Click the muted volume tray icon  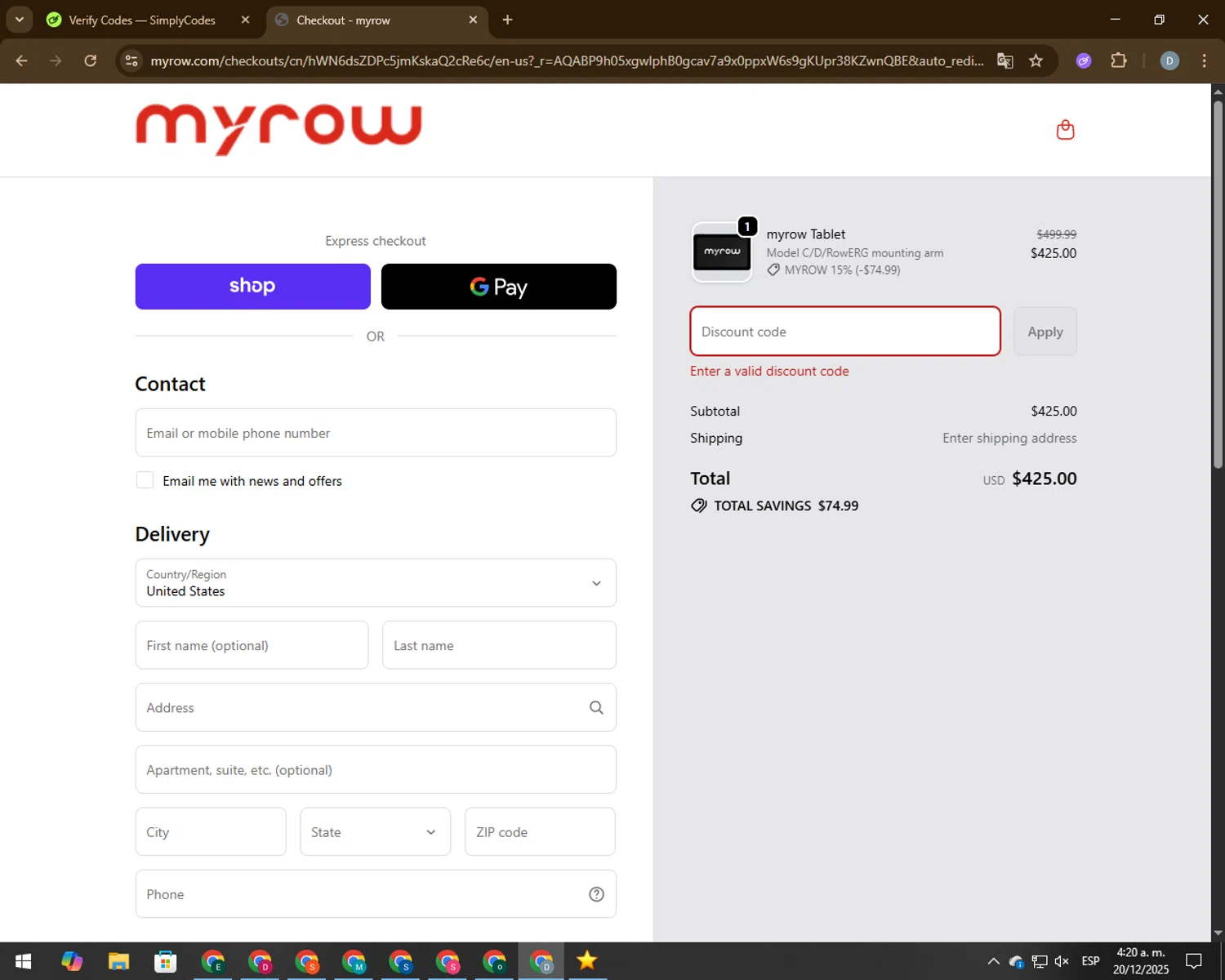pos(1062,961)
